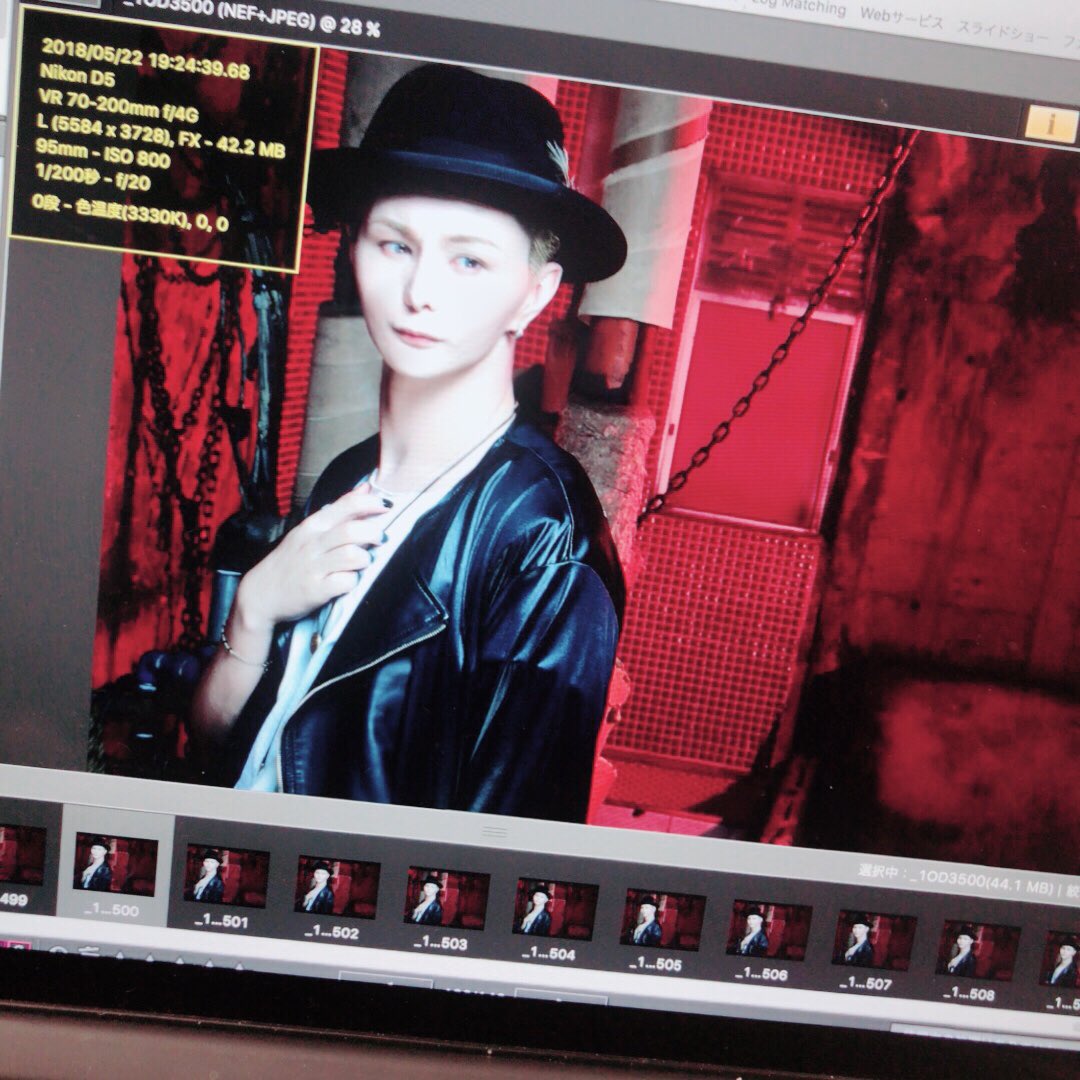Click the status text "選択中 : _1OD3500(44.1 MB)"
Image resolution: width=1080 pixels, height=1080 pixels.
click(955, 880)
